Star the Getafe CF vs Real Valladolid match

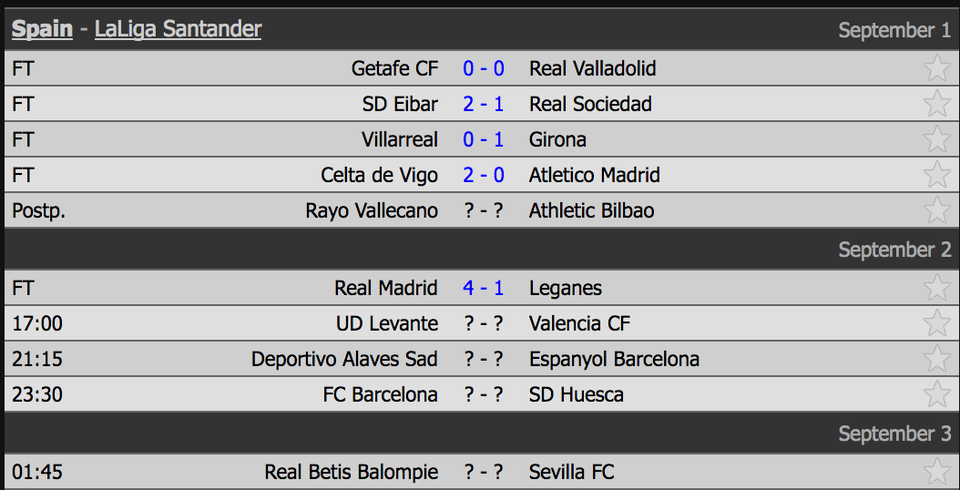936,67
